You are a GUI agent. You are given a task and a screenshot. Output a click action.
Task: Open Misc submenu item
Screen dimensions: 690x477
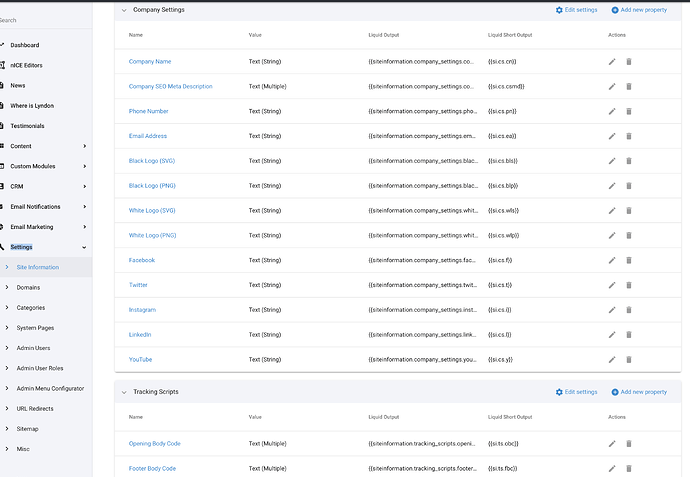tap(23, 449)
